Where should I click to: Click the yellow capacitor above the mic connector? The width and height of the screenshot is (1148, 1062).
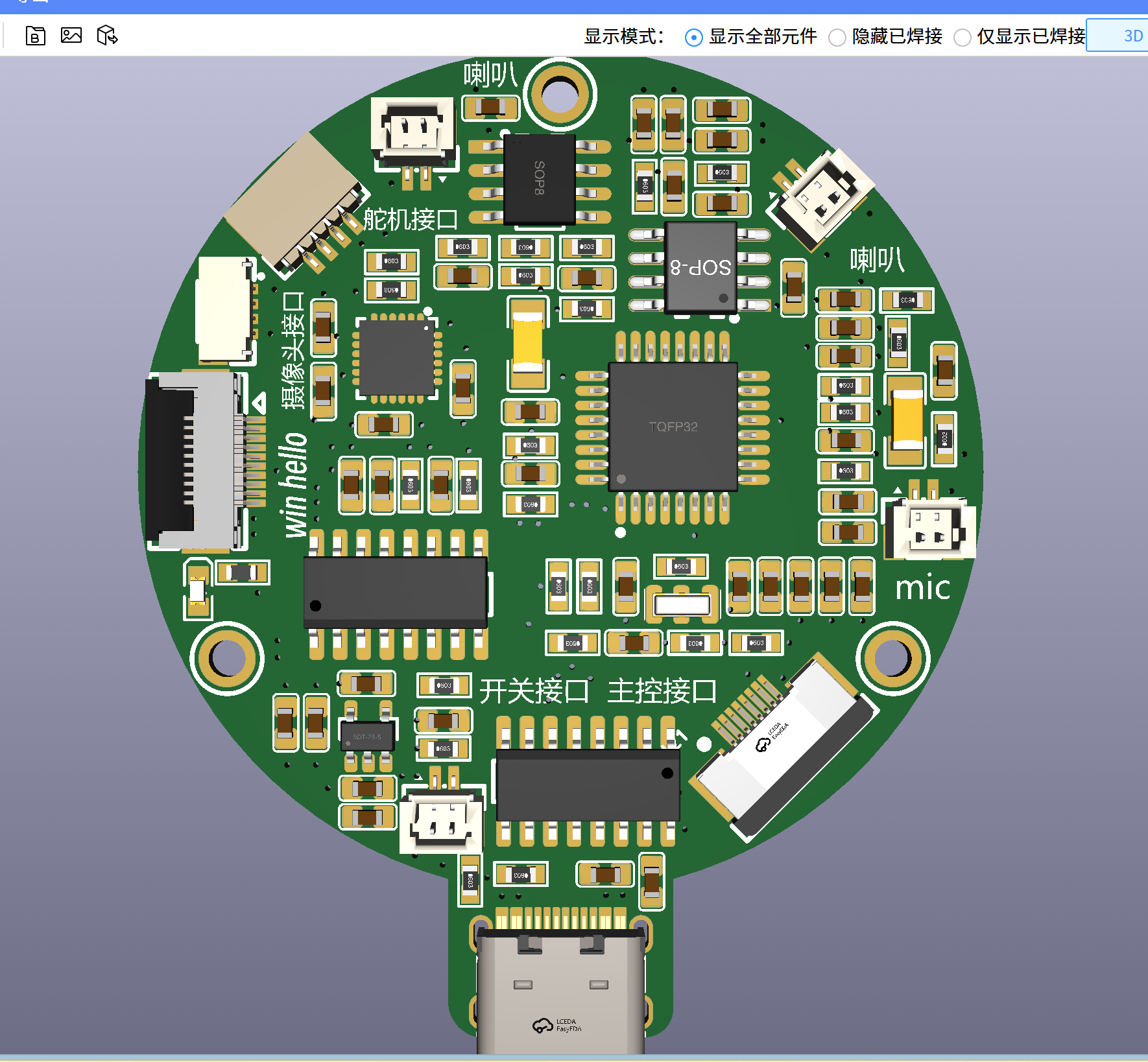(x=907, y=420)
